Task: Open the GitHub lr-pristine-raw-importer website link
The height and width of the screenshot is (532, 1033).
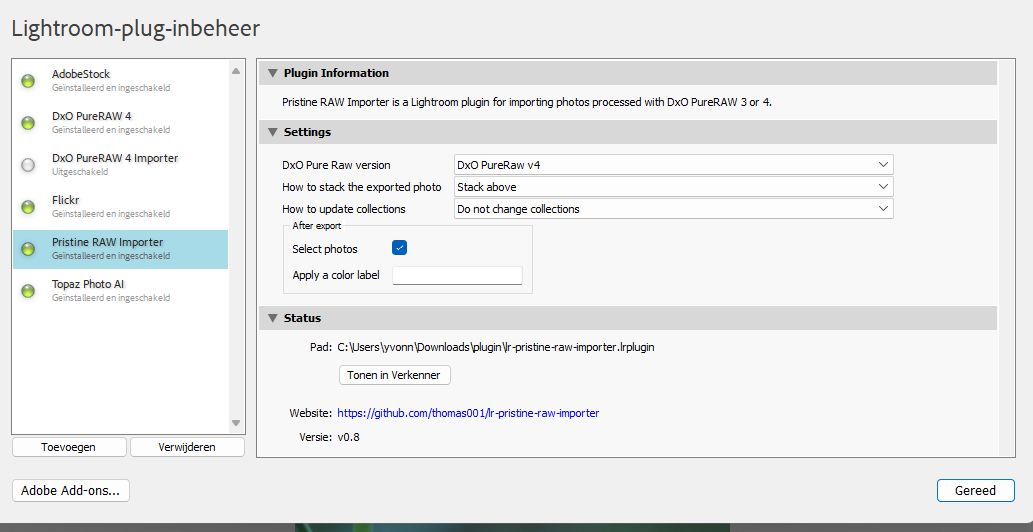Action: (x=468, y=413)
